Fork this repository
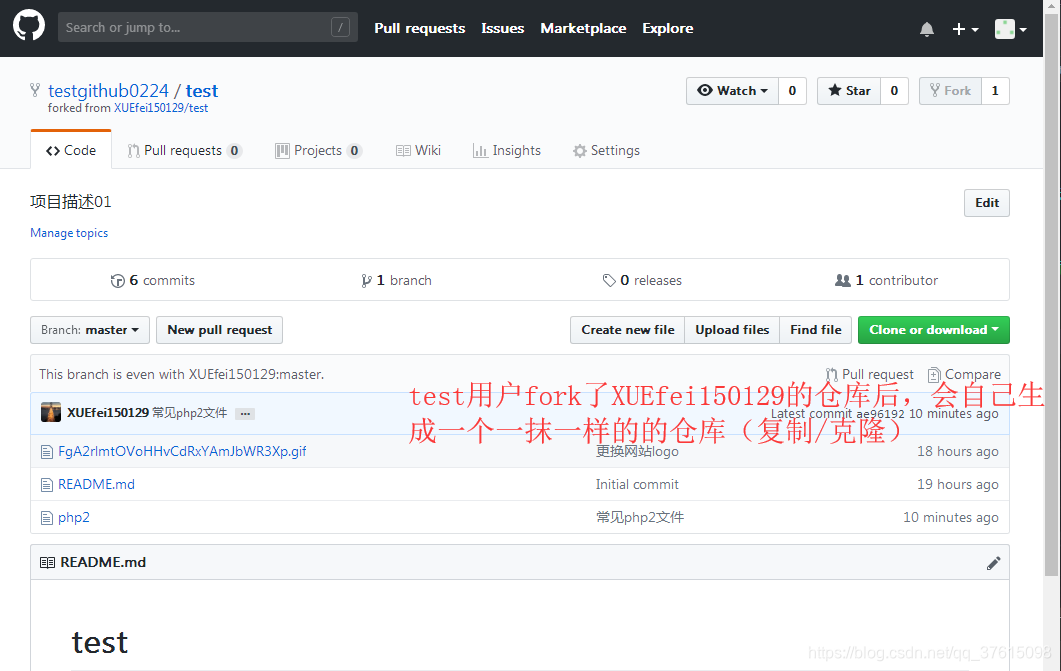This screenshot has width=1061, height=671. pyautogui.click(x=949, y=90)
